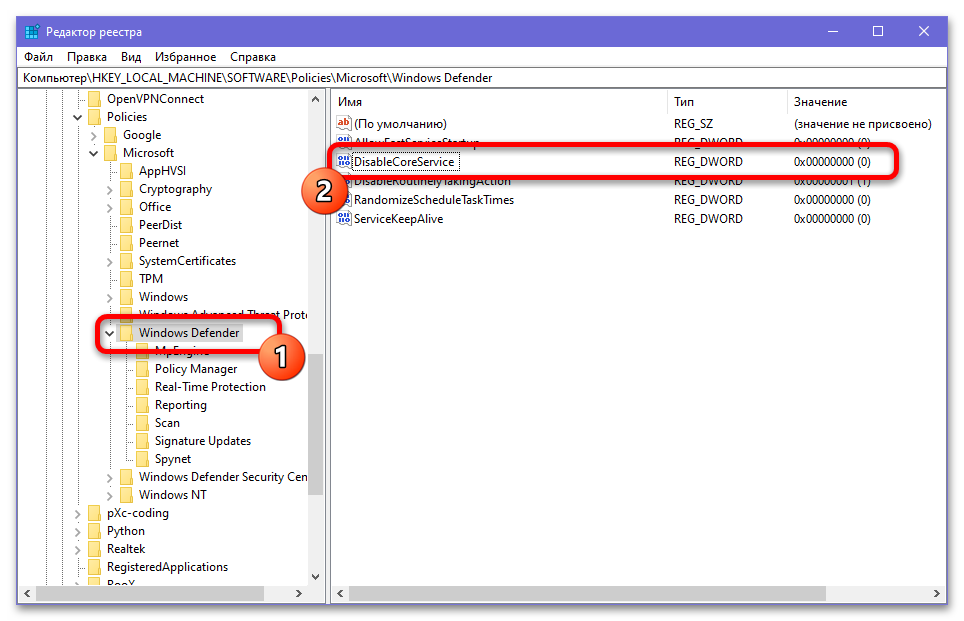Select the pXc-coding key
Image resolution: width=964 pixels, height=621 pixels.
click(x=138, y=513)
